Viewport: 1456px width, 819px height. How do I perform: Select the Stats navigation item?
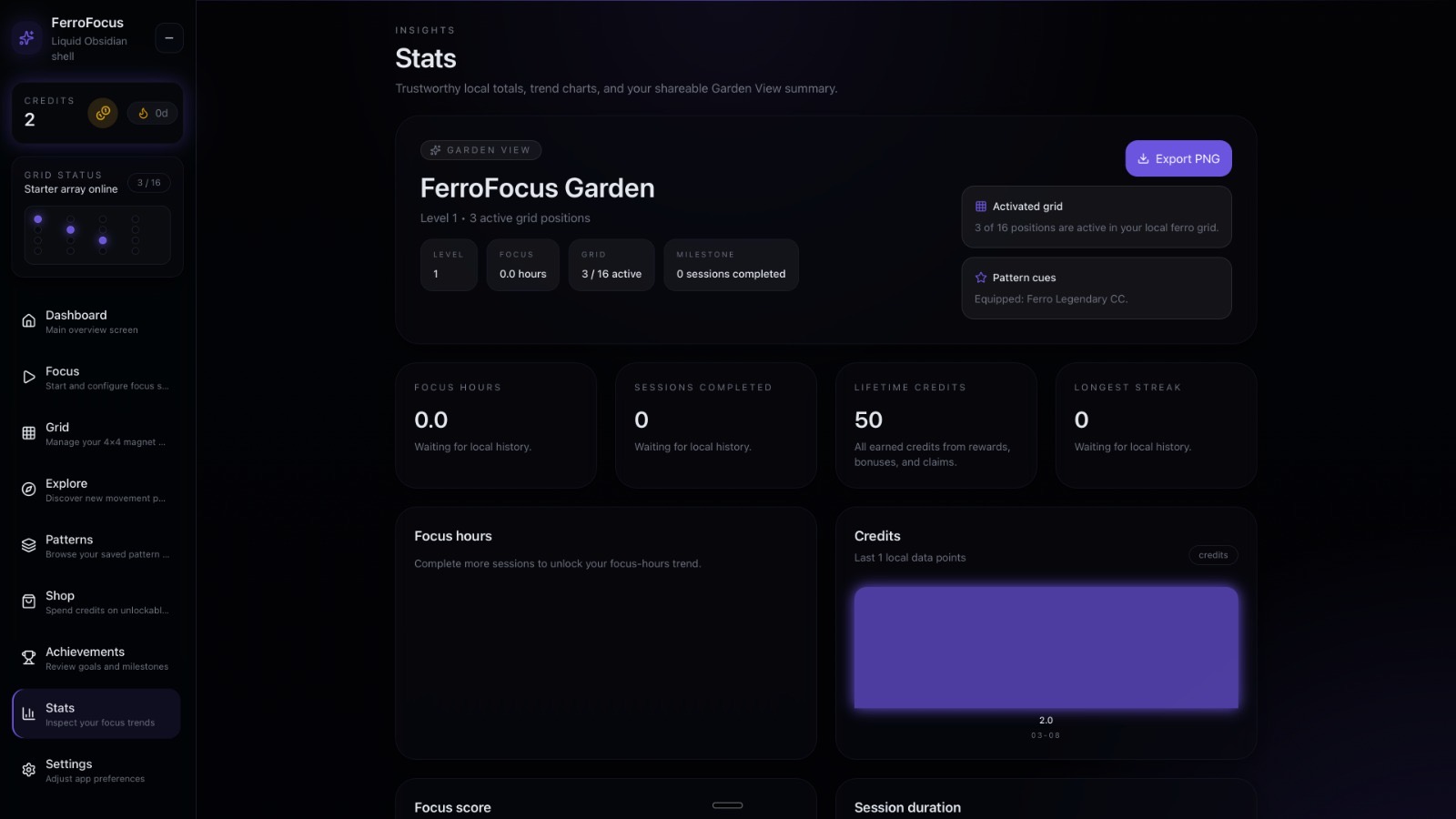[96, 714]
